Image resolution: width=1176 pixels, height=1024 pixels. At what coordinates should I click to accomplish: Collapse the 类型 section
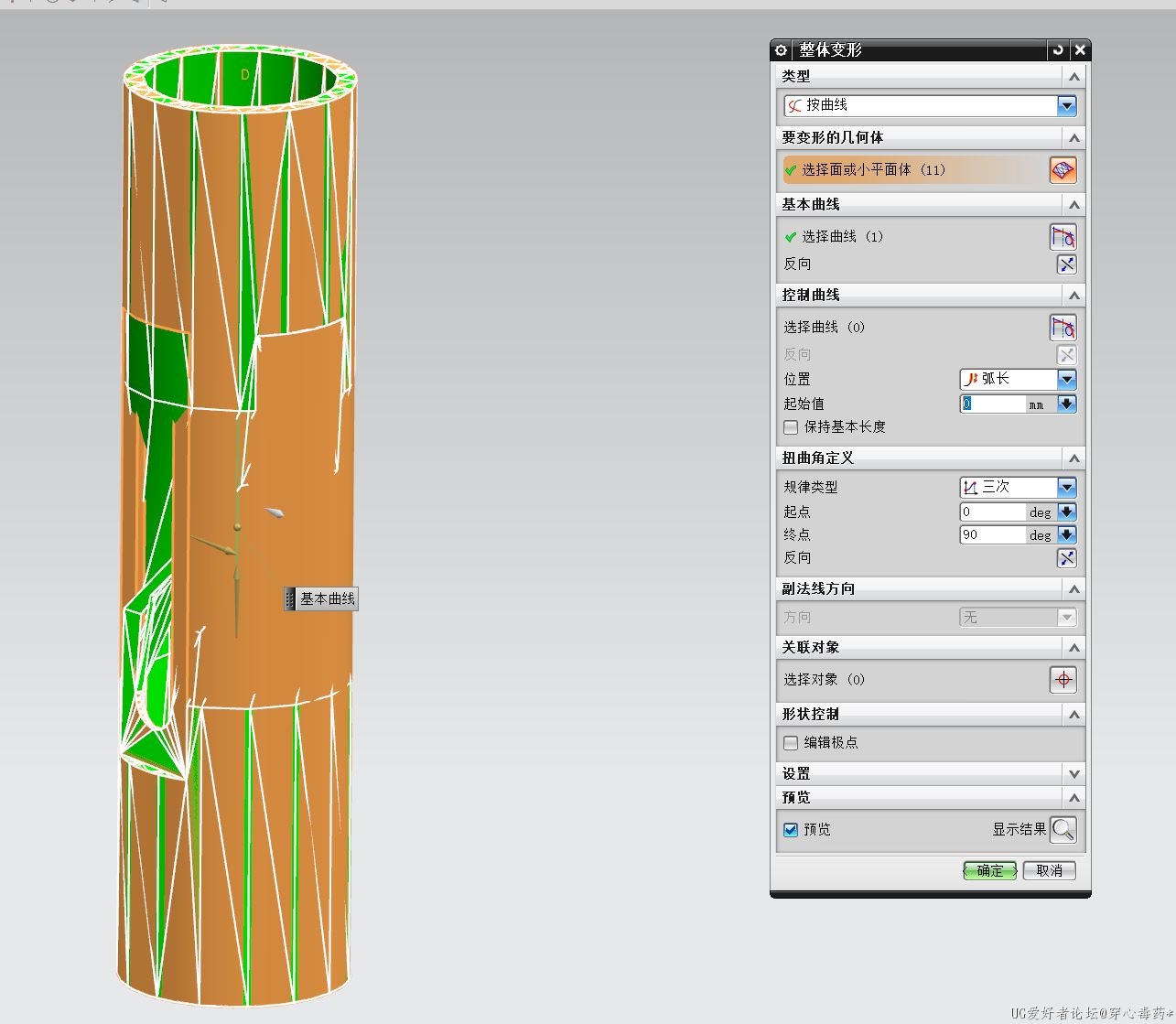click(x=1074, y=77)
